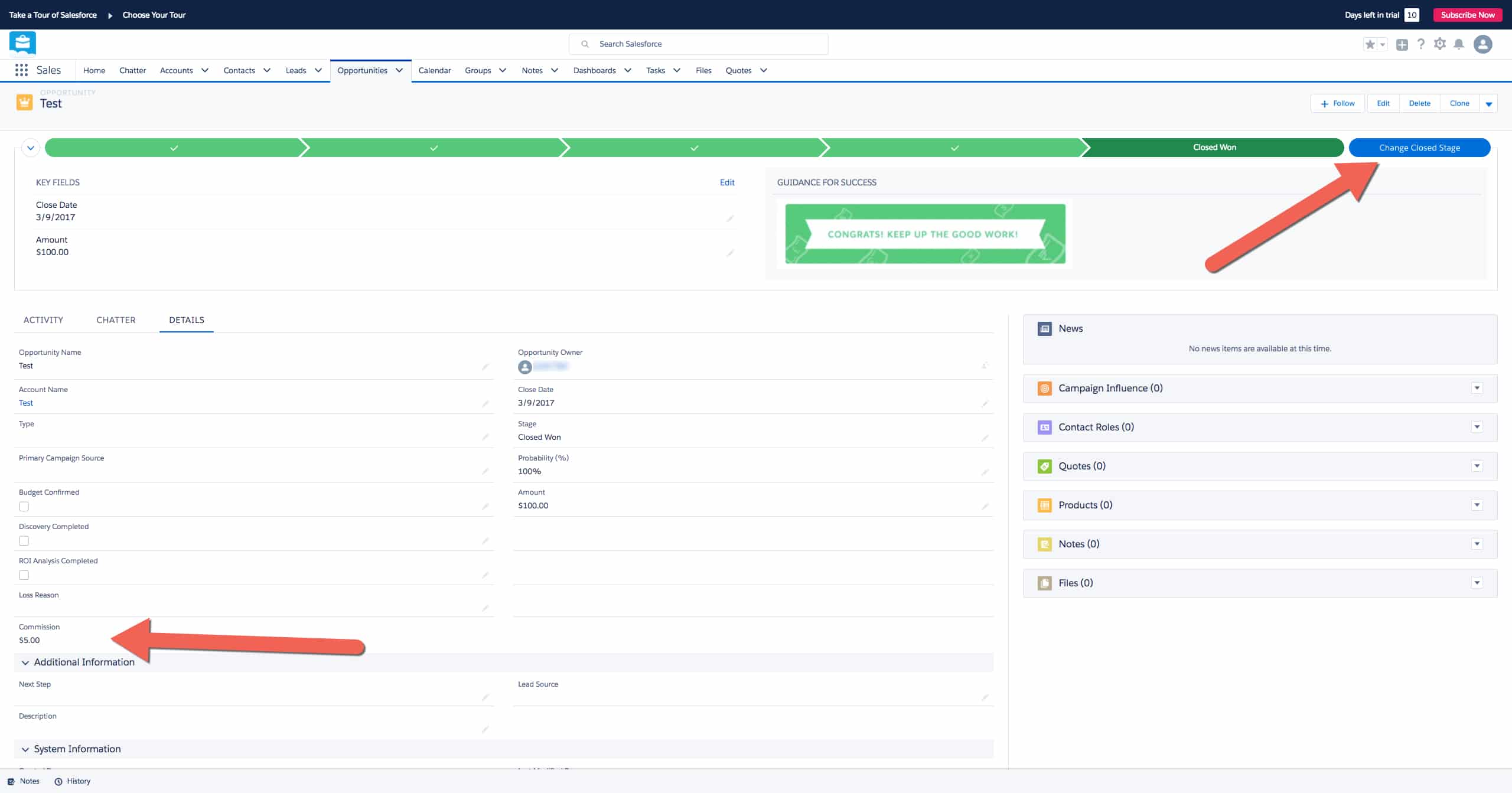Tick the Discovery Completed checkbox
Screen dimensions: 1512x793
[24, 541]
